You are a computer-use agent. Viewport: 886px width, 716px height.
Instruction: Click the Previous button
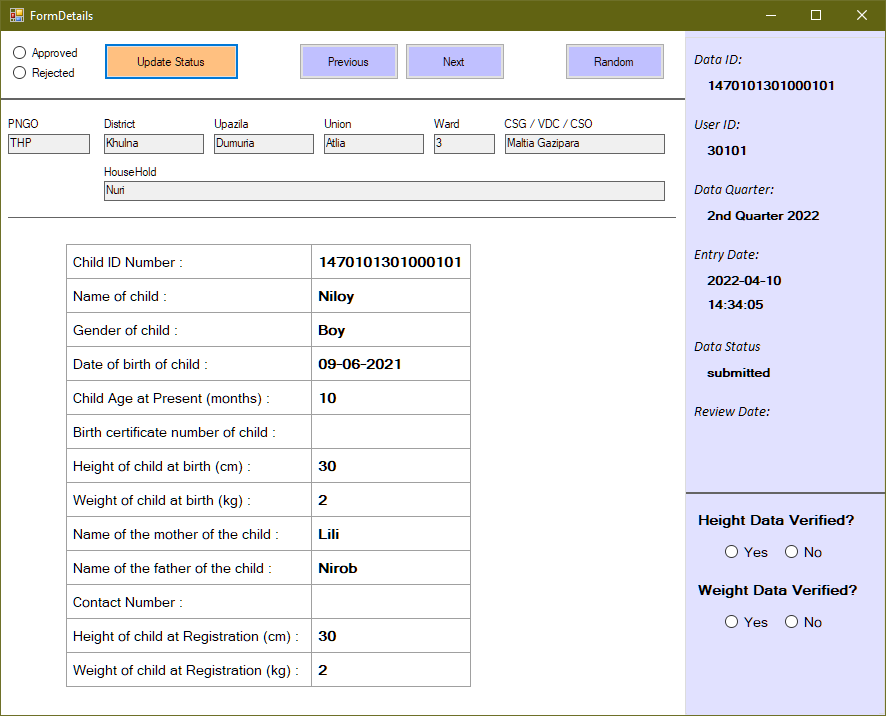click(x=348, y=61)
